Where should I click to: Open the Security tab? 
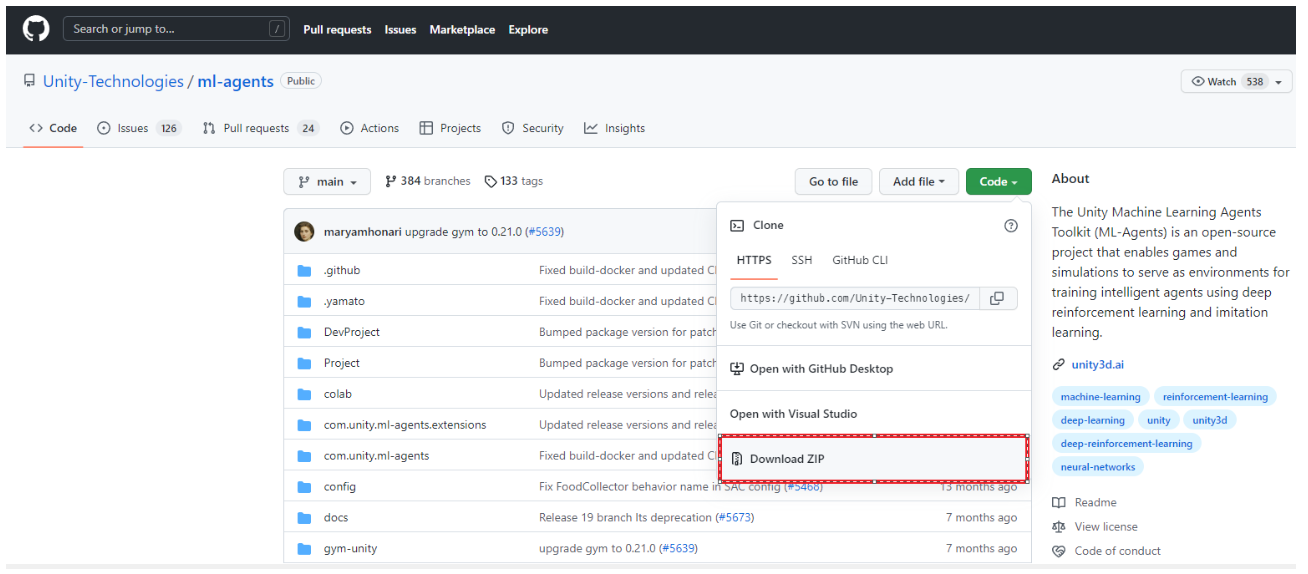click(532, 128)
